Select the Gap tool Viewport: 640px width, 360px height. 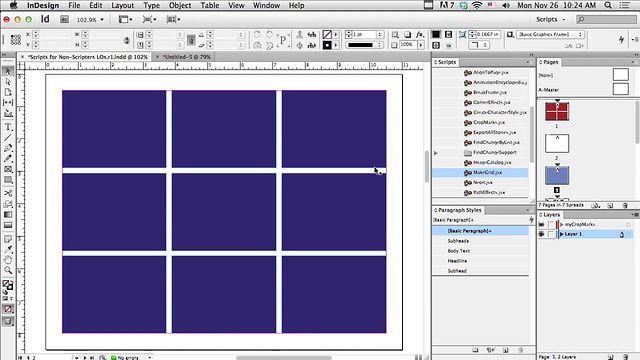pos(8,102)
